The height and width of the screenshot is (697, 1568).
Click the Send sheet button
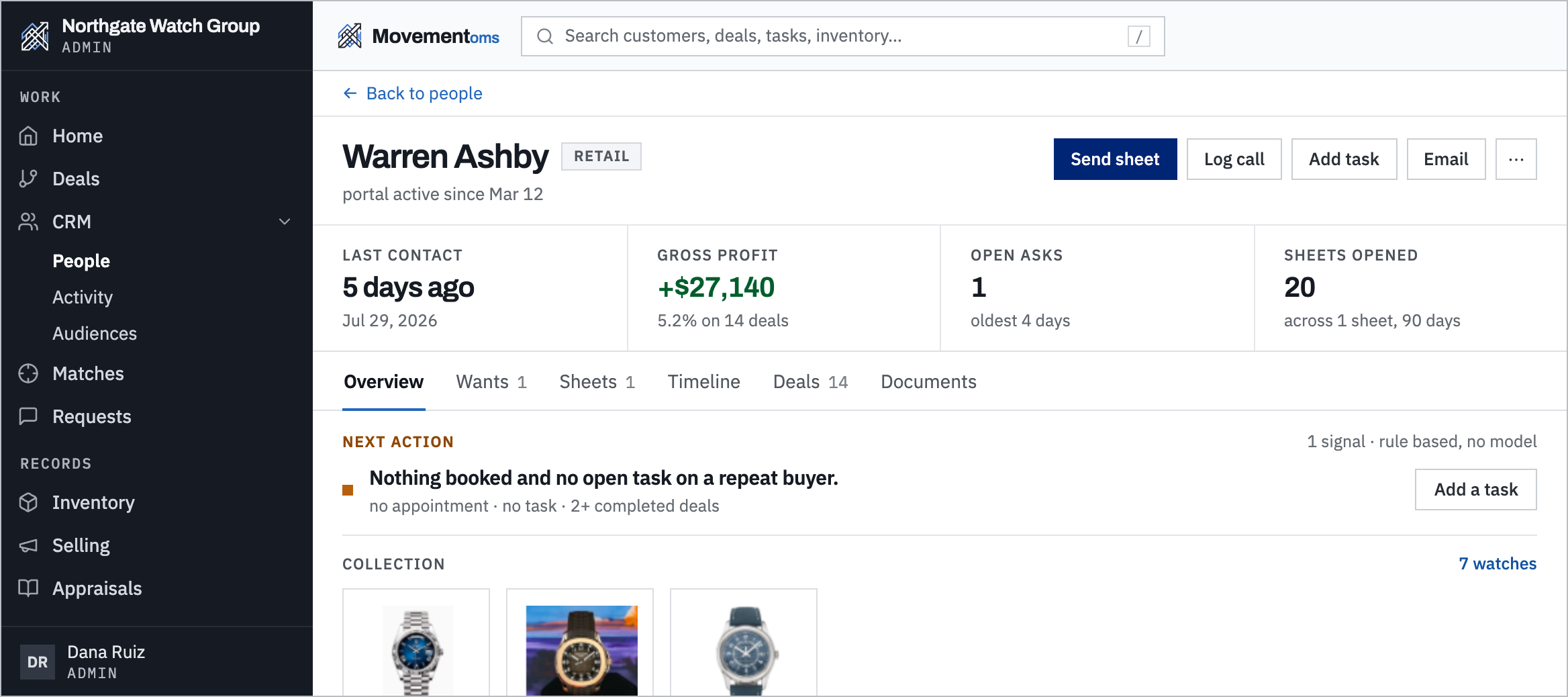(x=1115, y=159)
